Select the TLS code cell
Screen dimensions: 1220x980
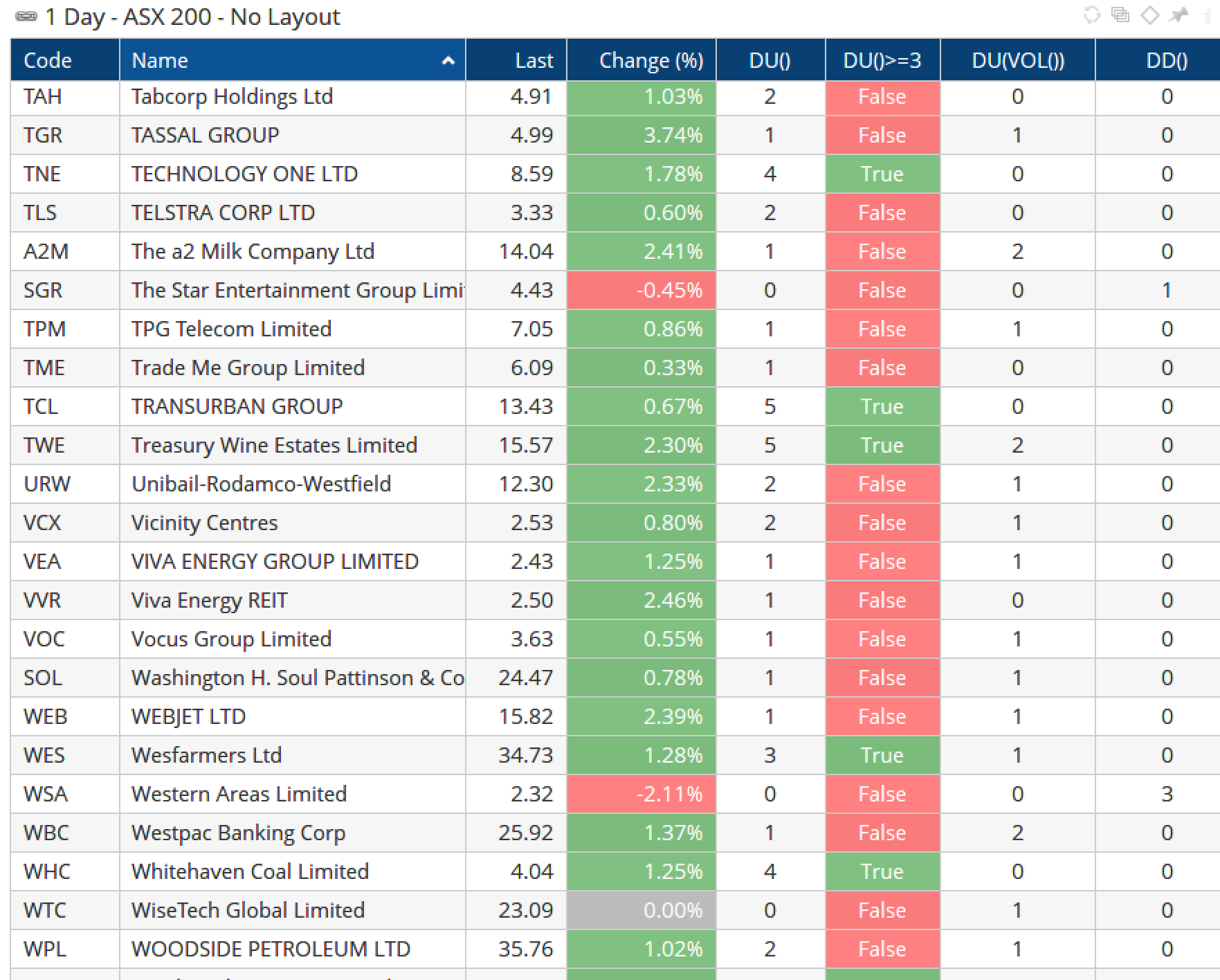tap(65, 212)
